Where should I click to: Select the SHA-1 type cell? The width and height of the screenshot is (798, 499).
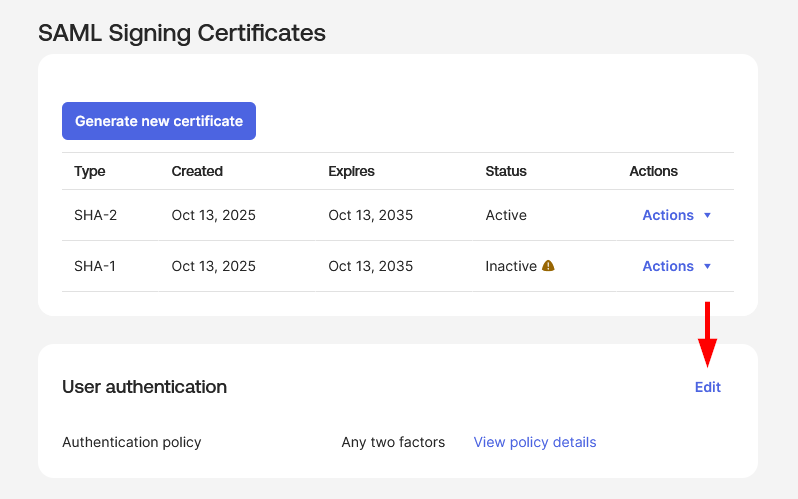90,266
